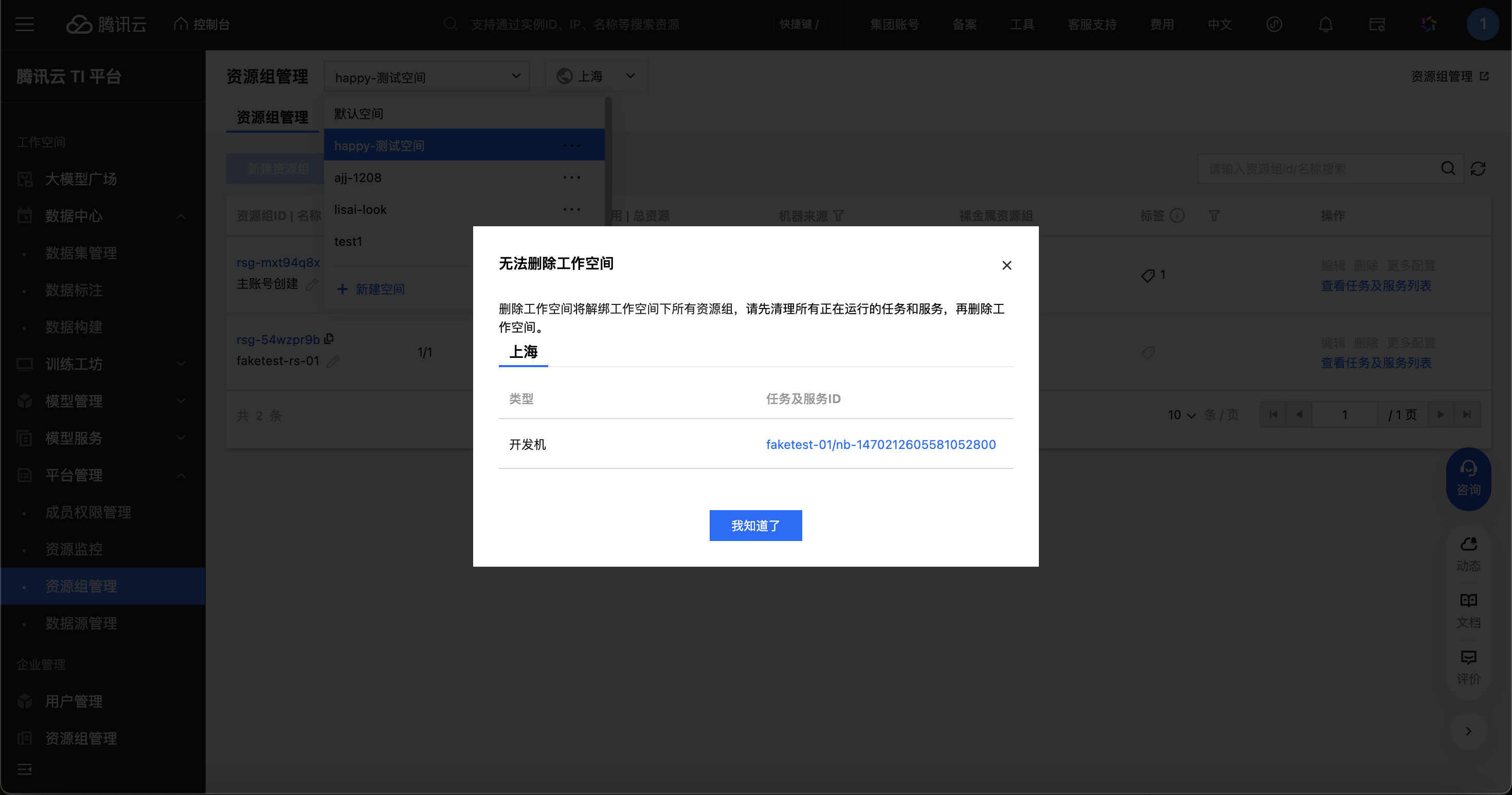Copy resource group ID rsg-54wzpr9b

coord(329,338)
